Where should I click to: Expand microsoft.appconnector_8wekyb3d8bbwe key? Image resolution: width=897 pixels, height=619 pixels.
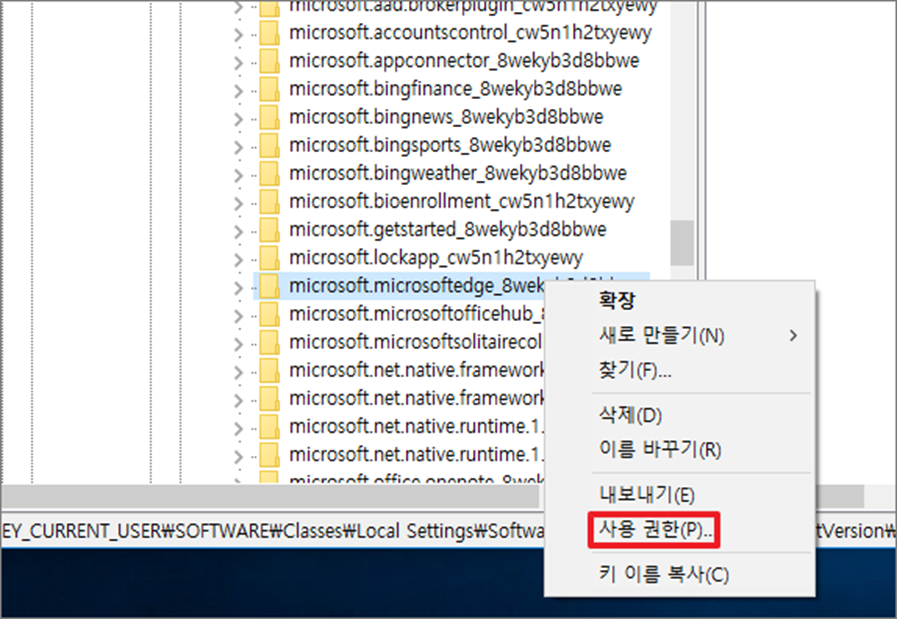[239, 63]
